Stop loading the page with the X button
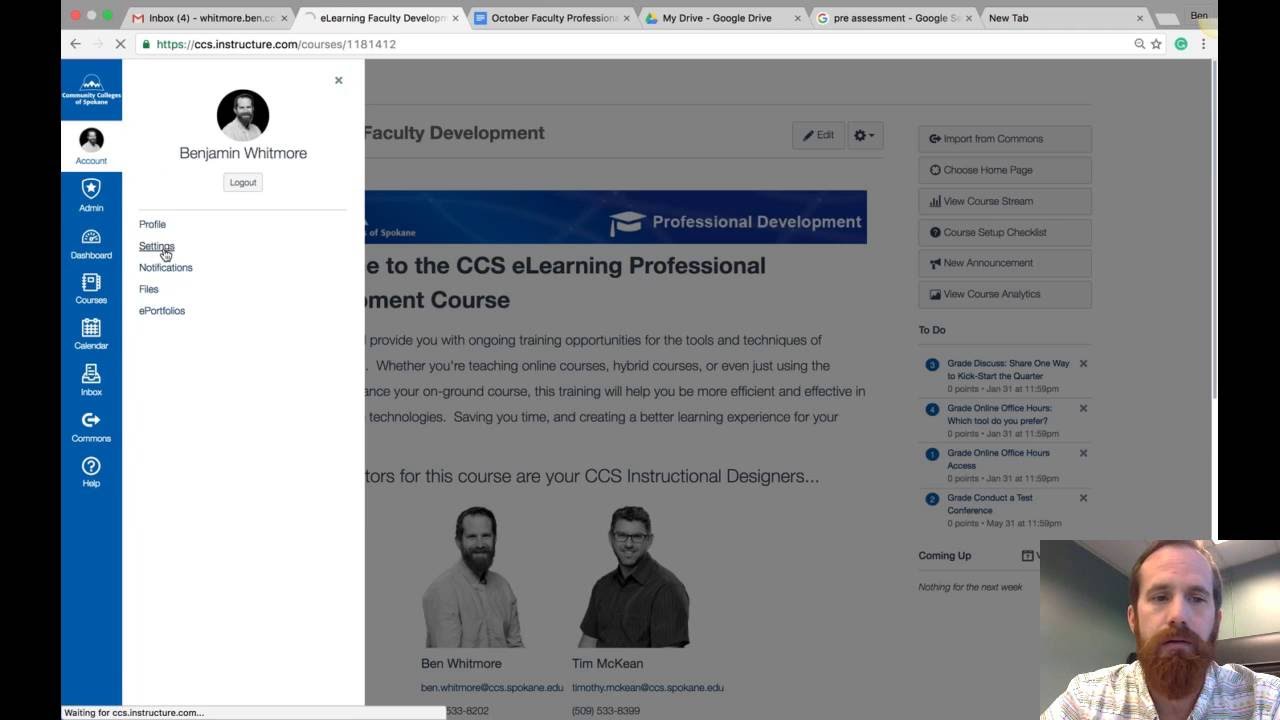Image resolution: width=1280 pixels, height=720 pixels. click(120, 44)
